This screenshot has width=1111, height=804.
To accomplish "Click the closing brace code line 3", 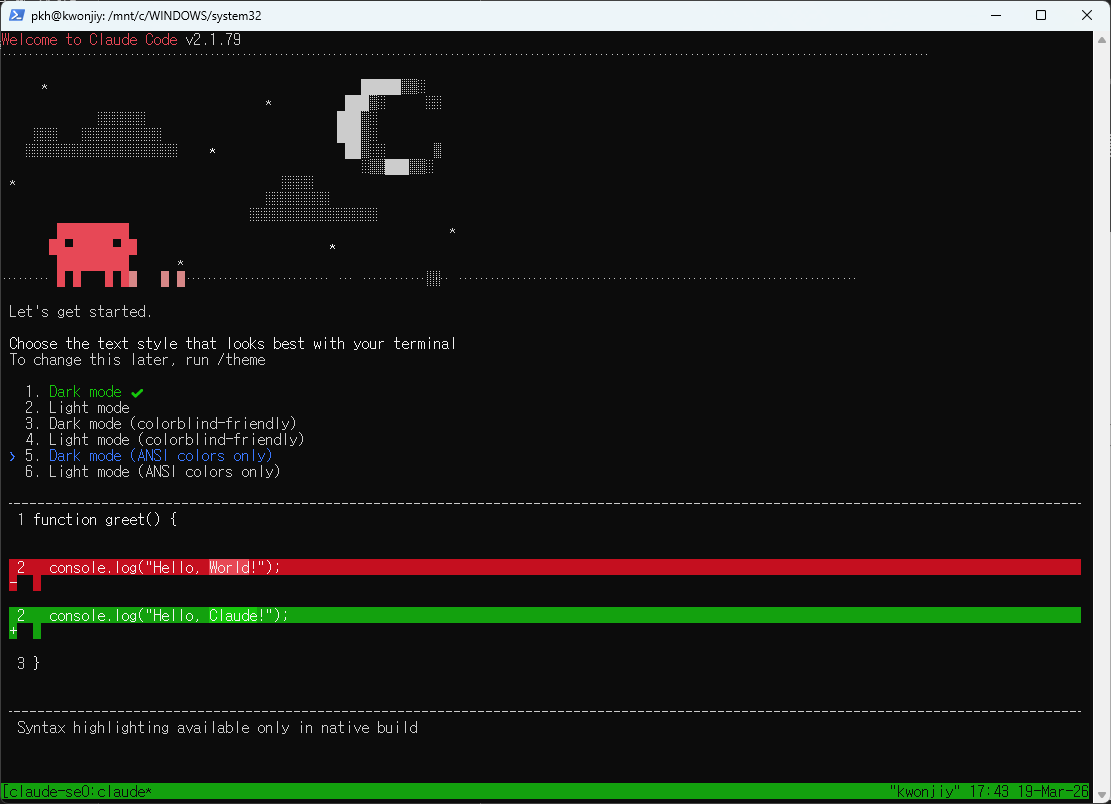I will [x=28, y=664].
